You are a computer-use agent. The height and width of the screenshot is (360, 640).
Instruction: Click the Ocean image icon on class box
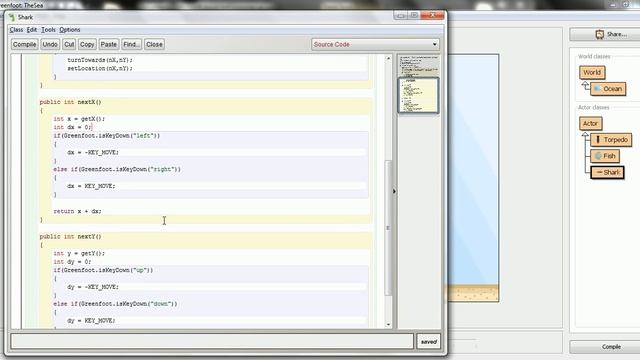pyautogui.click(x=598, y=89)
